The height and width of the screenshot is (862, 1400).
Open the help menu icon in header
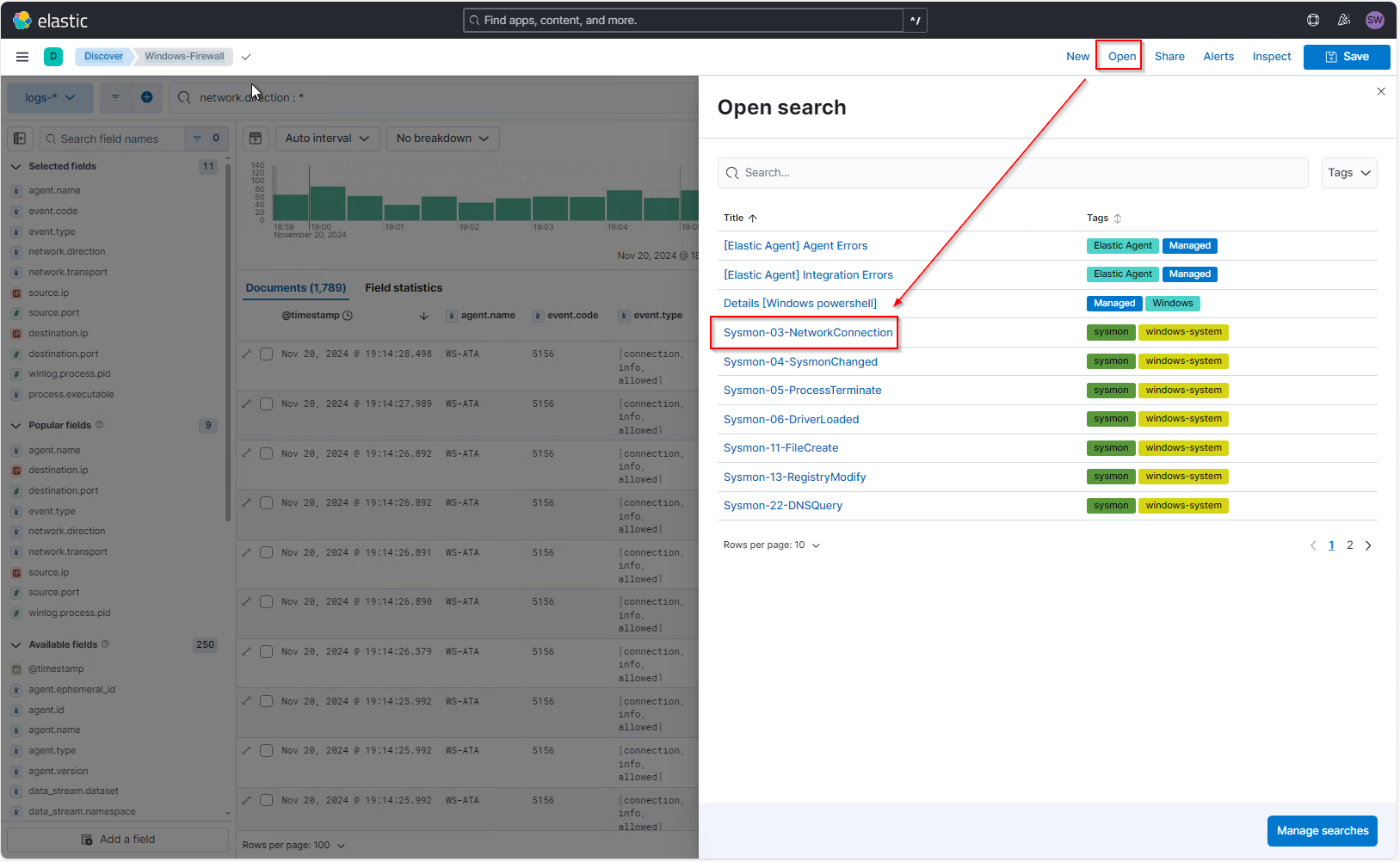pos(1313,20)
